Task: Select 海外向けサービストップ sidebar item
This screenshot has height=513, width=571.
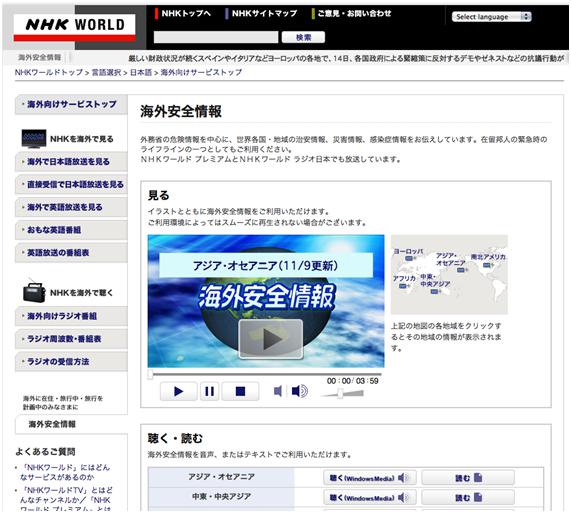Action: click(71, 104)
